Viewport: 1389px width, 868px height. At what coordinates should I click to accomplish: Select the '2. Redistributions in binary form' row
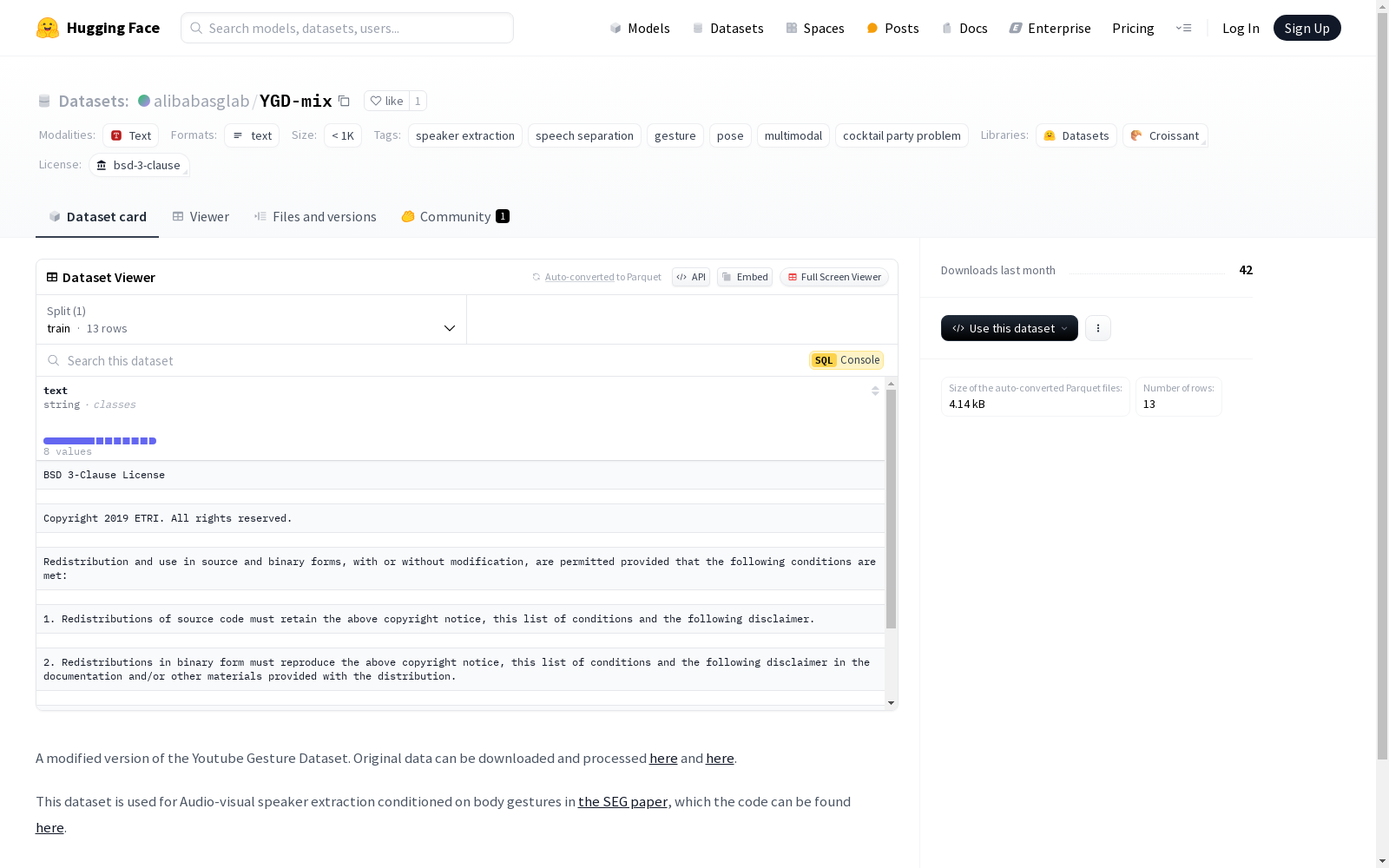(x=461, y=669)
